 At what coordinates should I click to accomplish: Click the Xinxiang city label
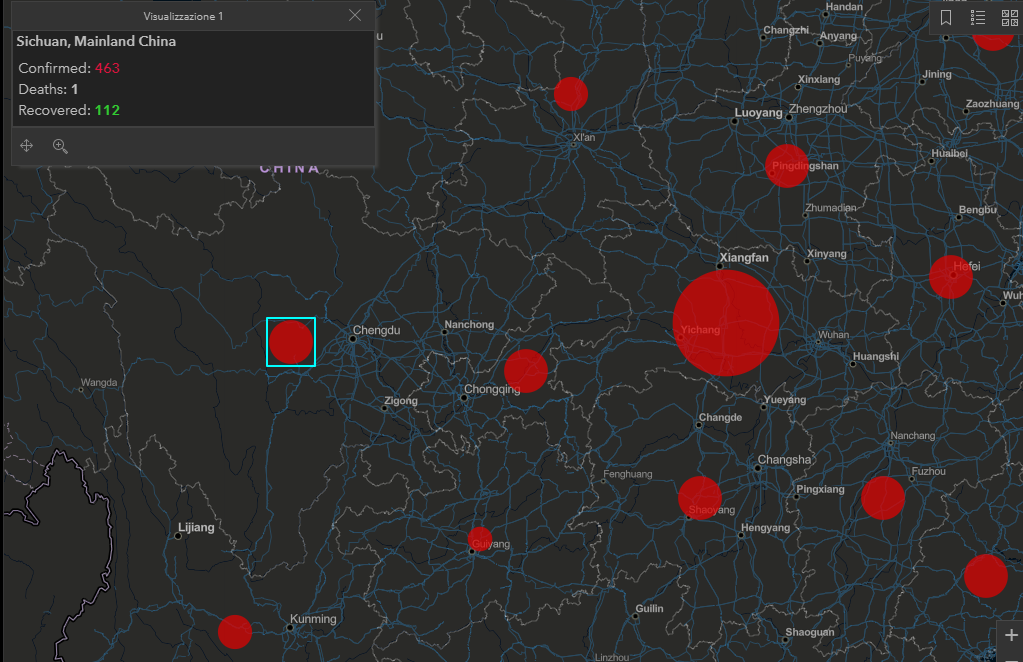819,80
